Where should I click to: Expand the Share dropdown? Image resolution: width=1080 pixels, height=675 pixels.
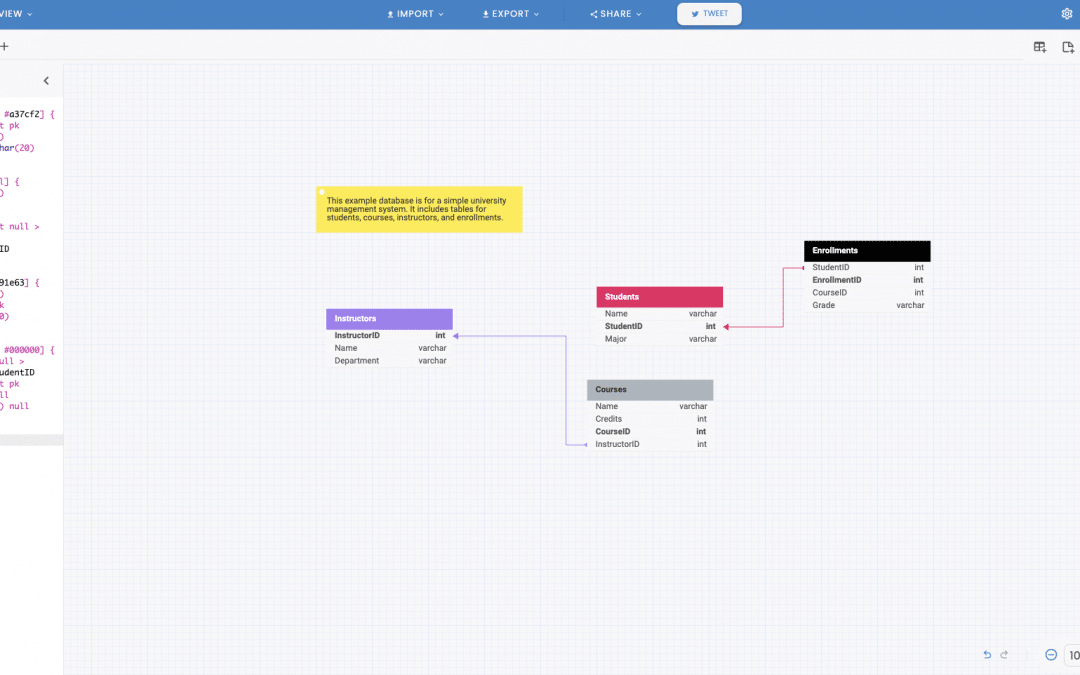click(613, 14)
